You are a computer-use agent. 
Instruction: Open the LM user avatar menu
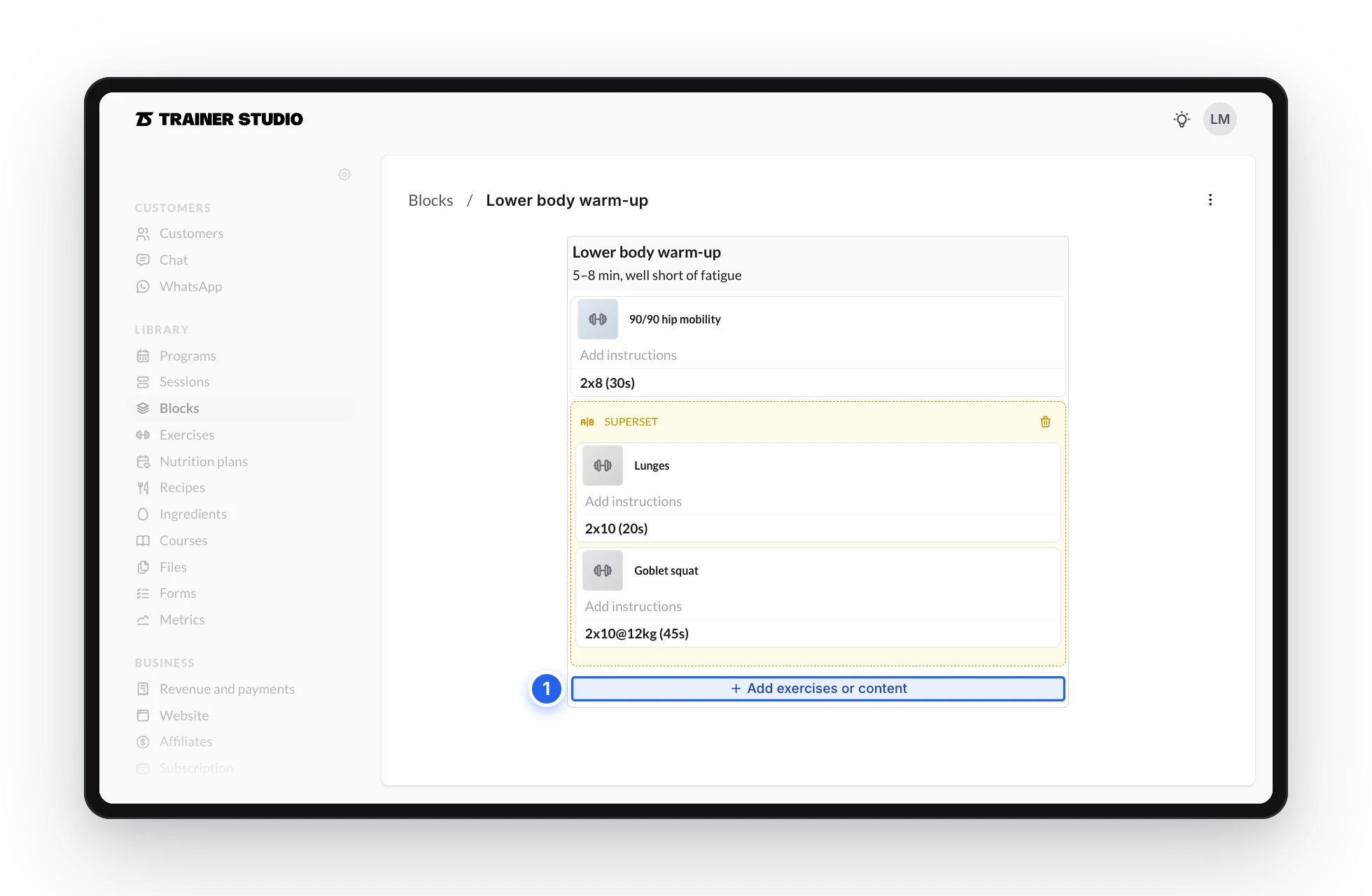pyautogui.click(x=1219, y=119)
